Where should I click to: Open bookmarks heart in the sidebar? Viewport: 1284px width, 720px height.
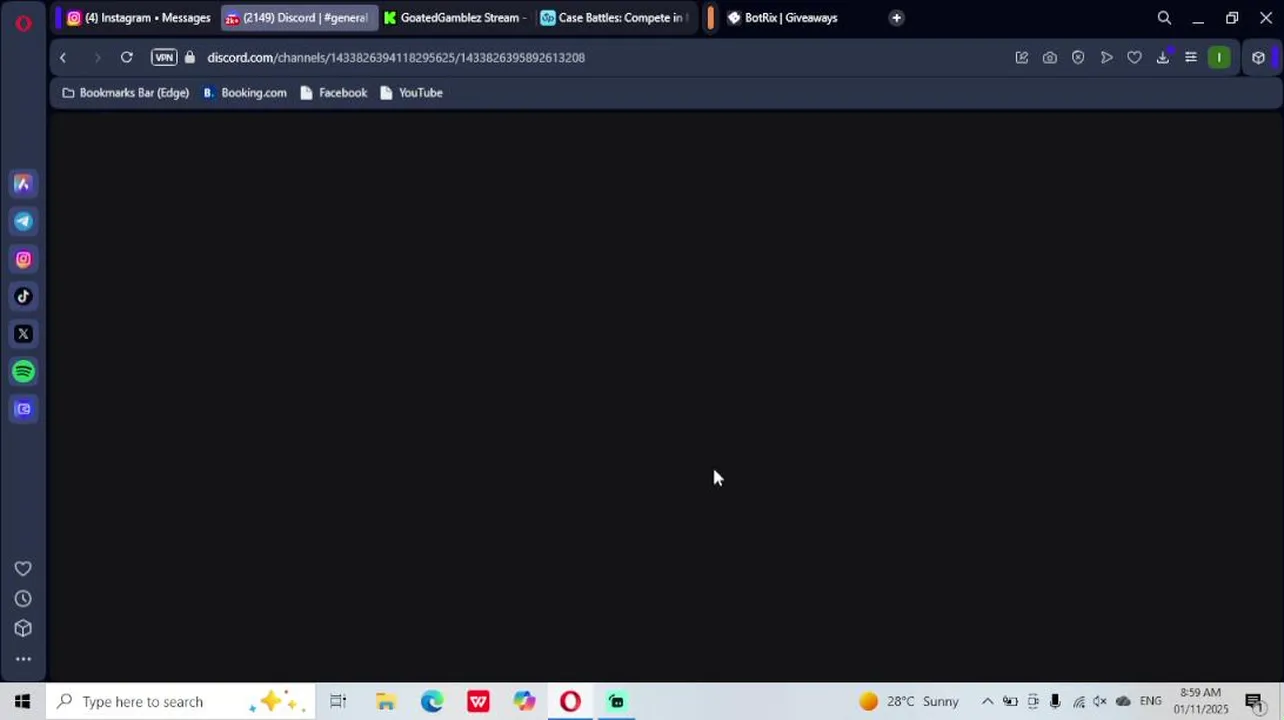point(23,569)
